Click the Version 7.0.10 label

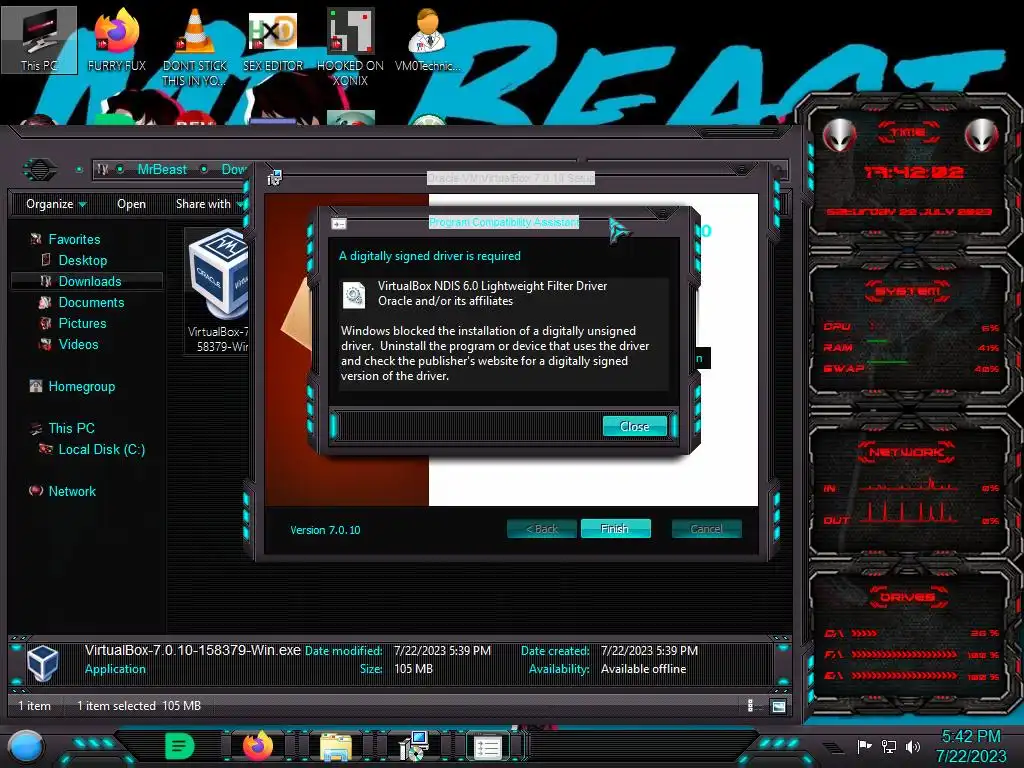click(x=325, y=530)
